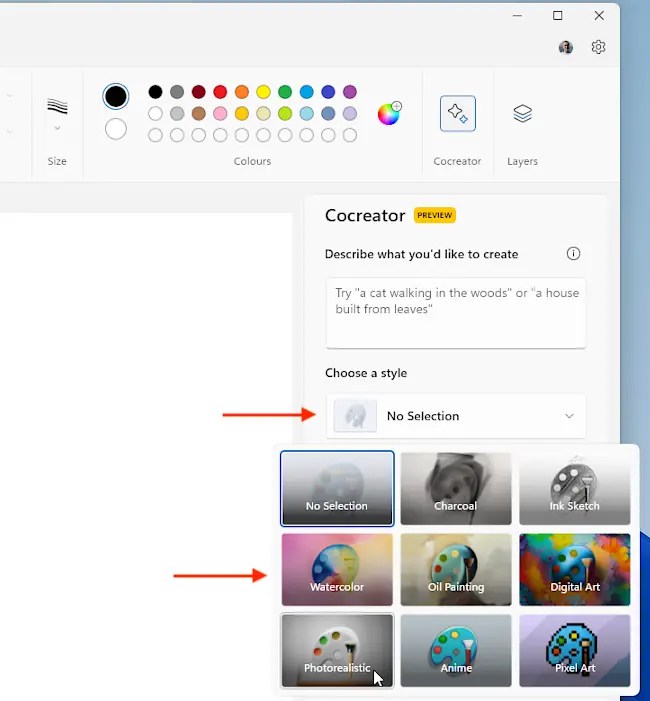Open Paint settings gear icon

point(598,47)
